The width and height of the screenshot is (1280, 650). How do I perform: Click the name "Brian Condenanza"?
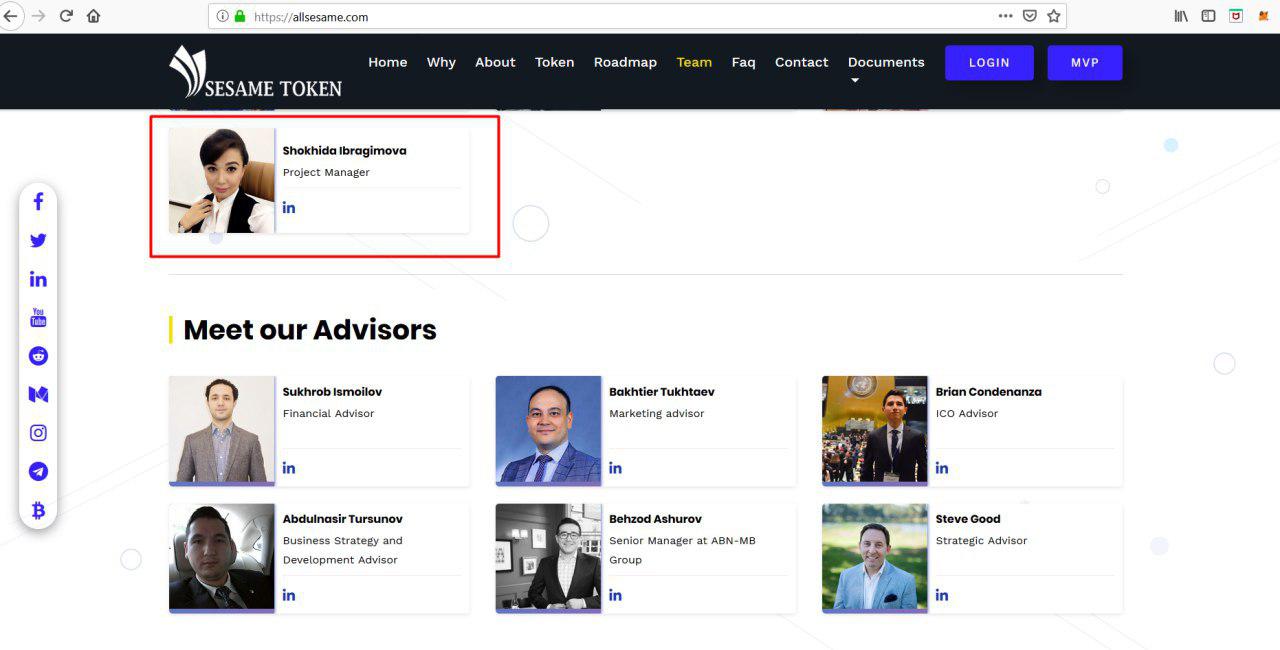tap(989, 392)
